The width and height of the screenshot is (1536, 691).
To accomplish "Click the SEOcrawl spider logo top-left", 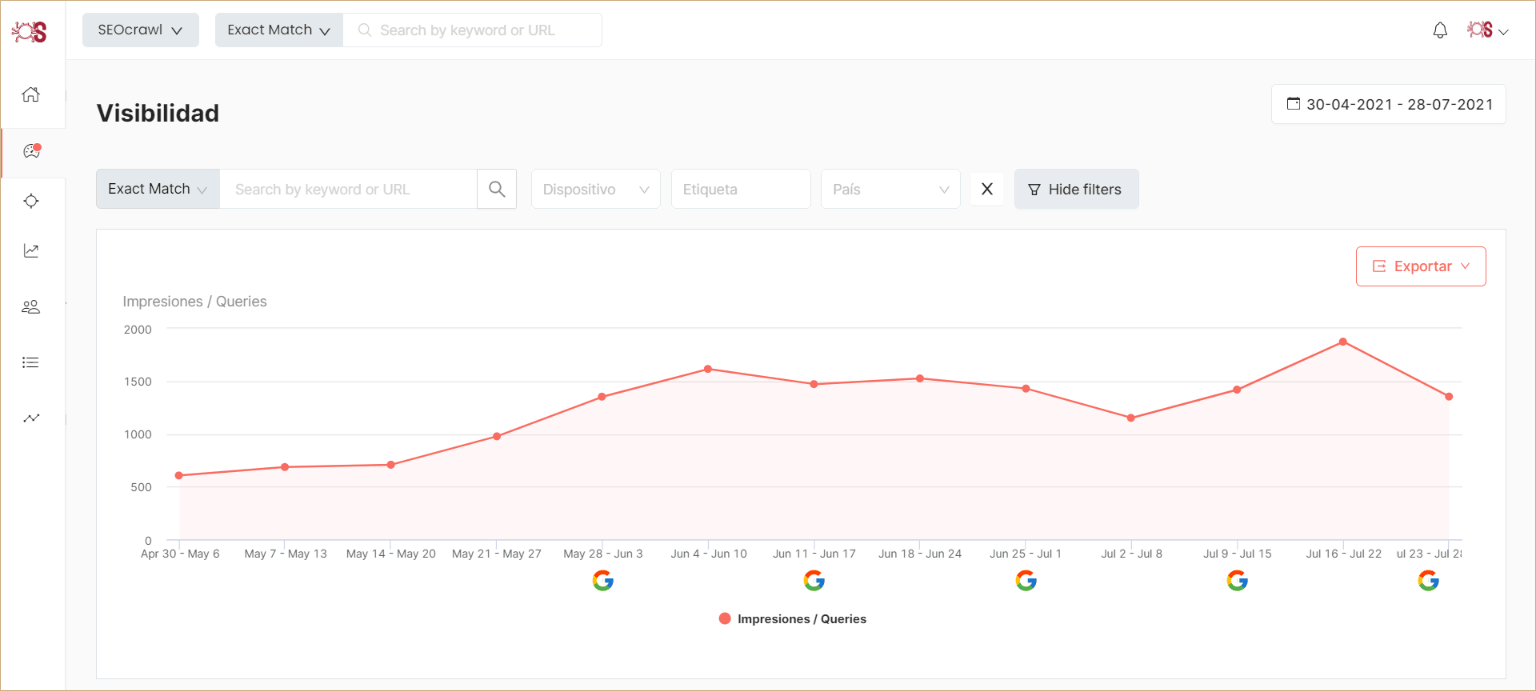I will (x=30, y=30).
